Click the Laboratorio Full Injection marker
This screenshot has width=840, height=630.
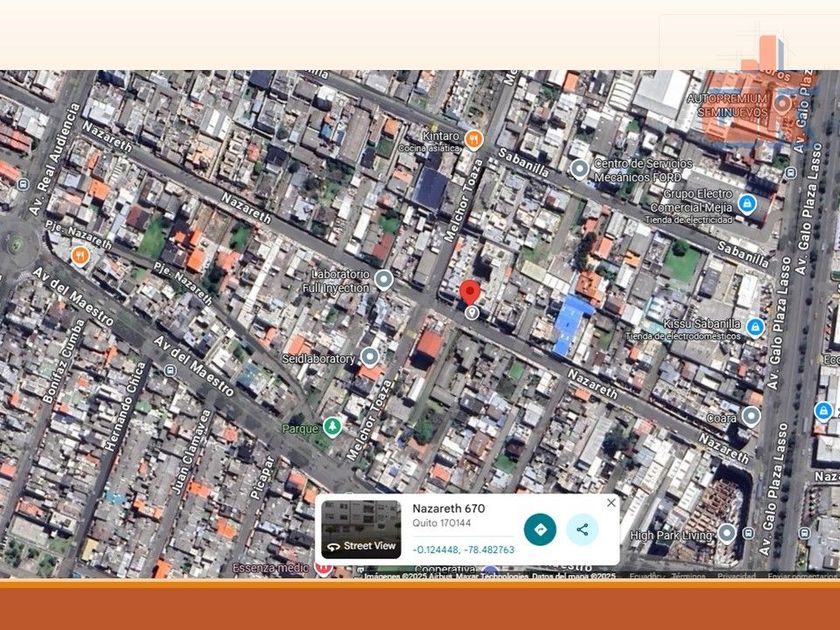pyautogui.click(x=383, y=281)
